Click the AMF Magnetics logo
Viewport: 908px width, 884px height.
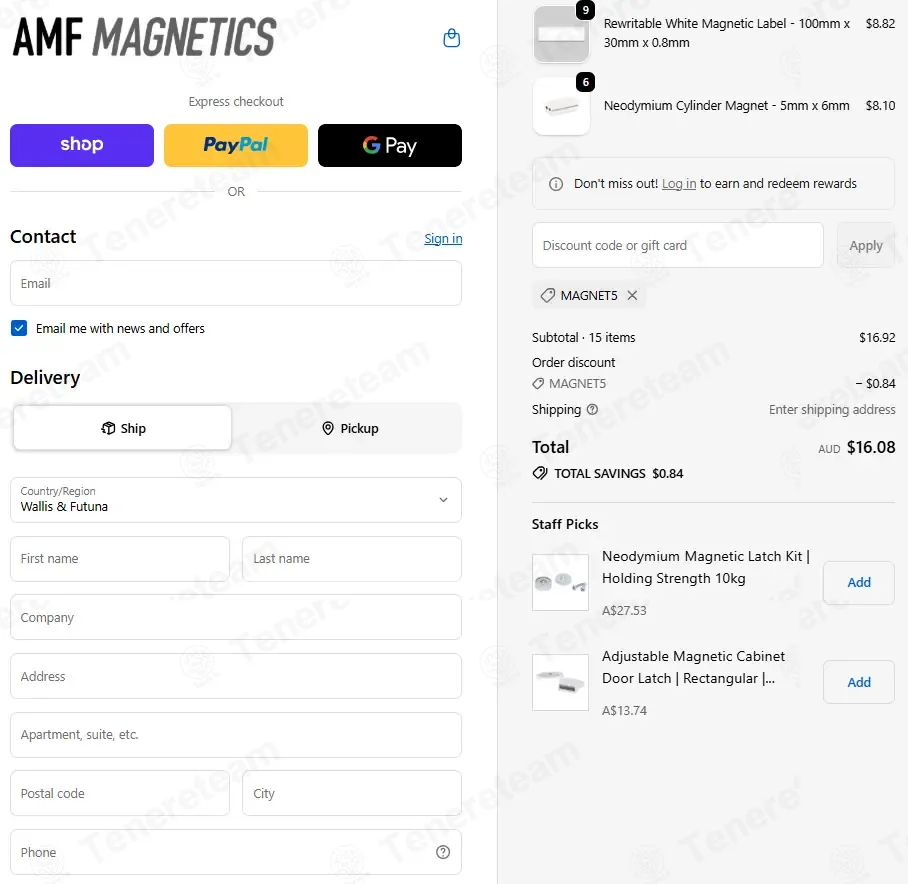[x=144, y=37]
